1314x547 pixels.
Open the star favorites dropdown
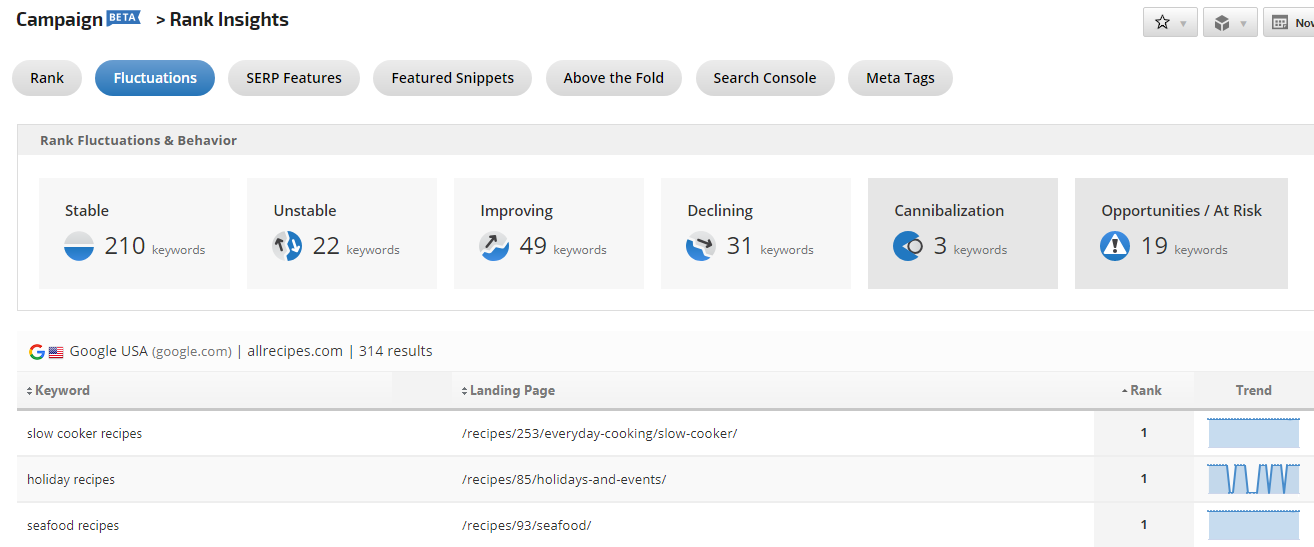[1169, 23]
